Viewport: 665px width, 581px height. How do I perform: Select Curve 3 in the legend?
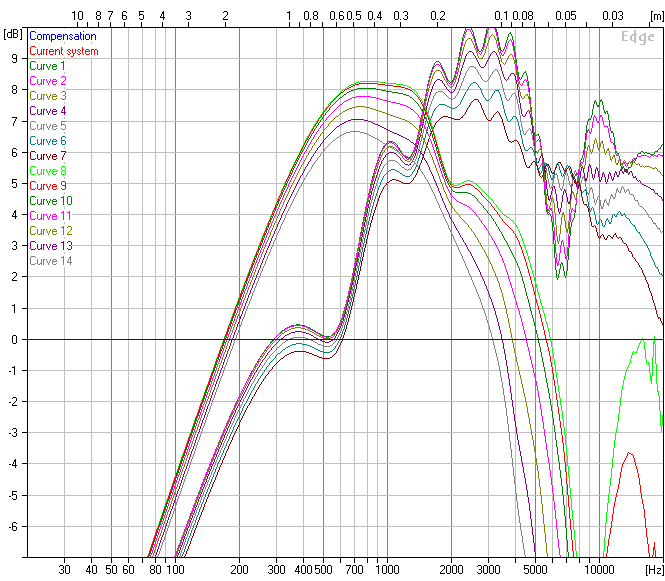(x=48, y=96)
